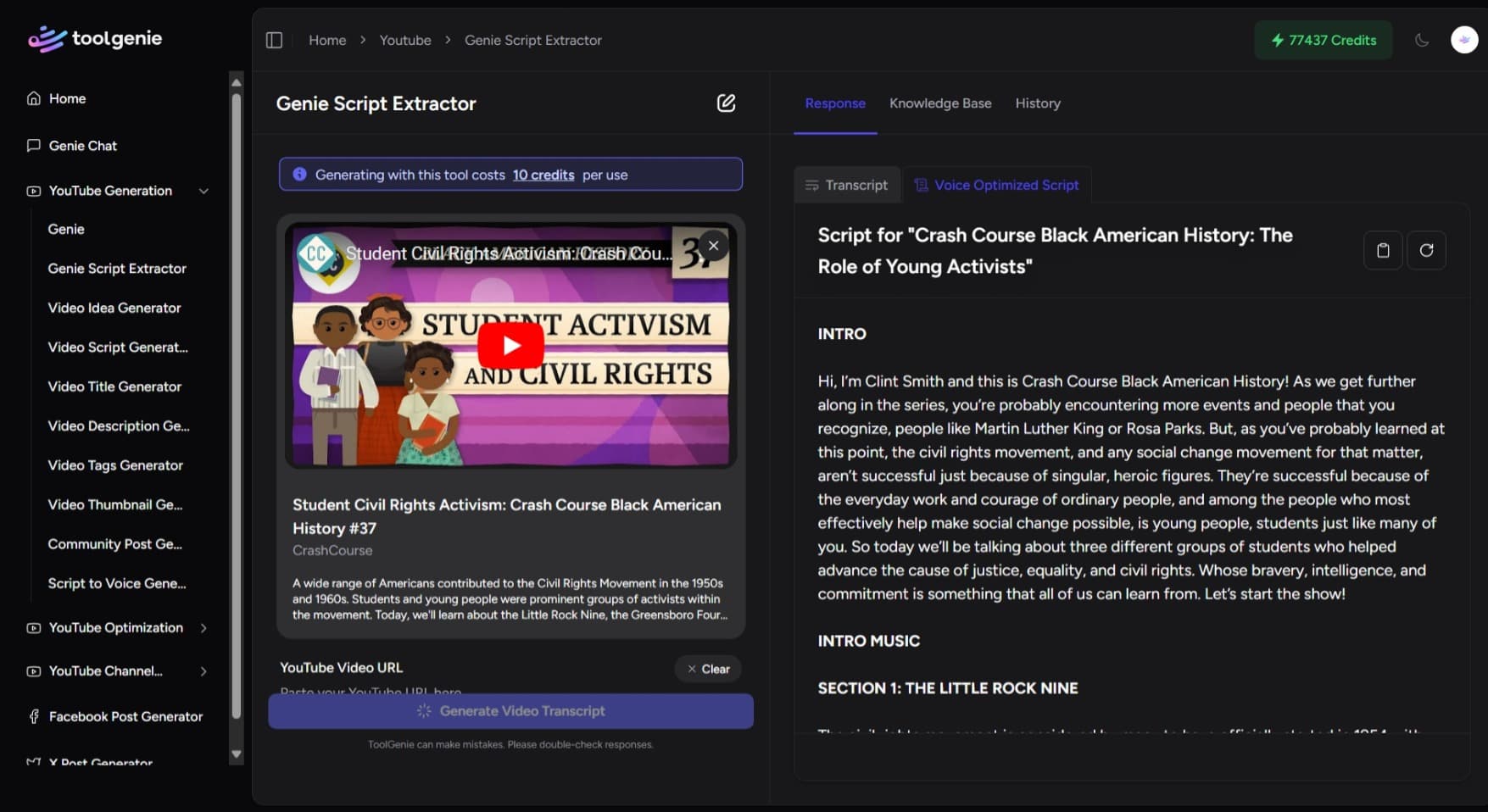Go to Youtube breadcrumb
Viewport: 1488px width, 812px height.
(405, 40)
